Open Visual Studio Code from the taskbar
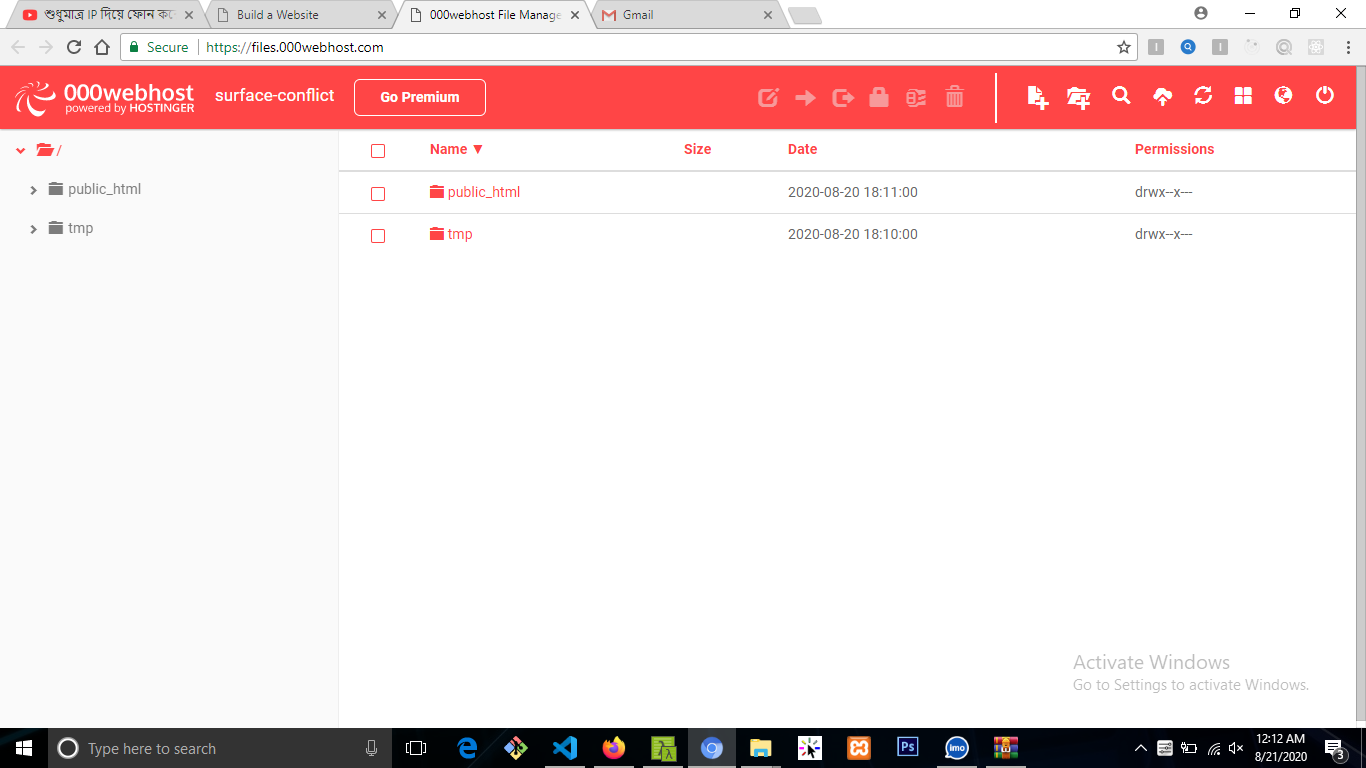 click(565, 748)
